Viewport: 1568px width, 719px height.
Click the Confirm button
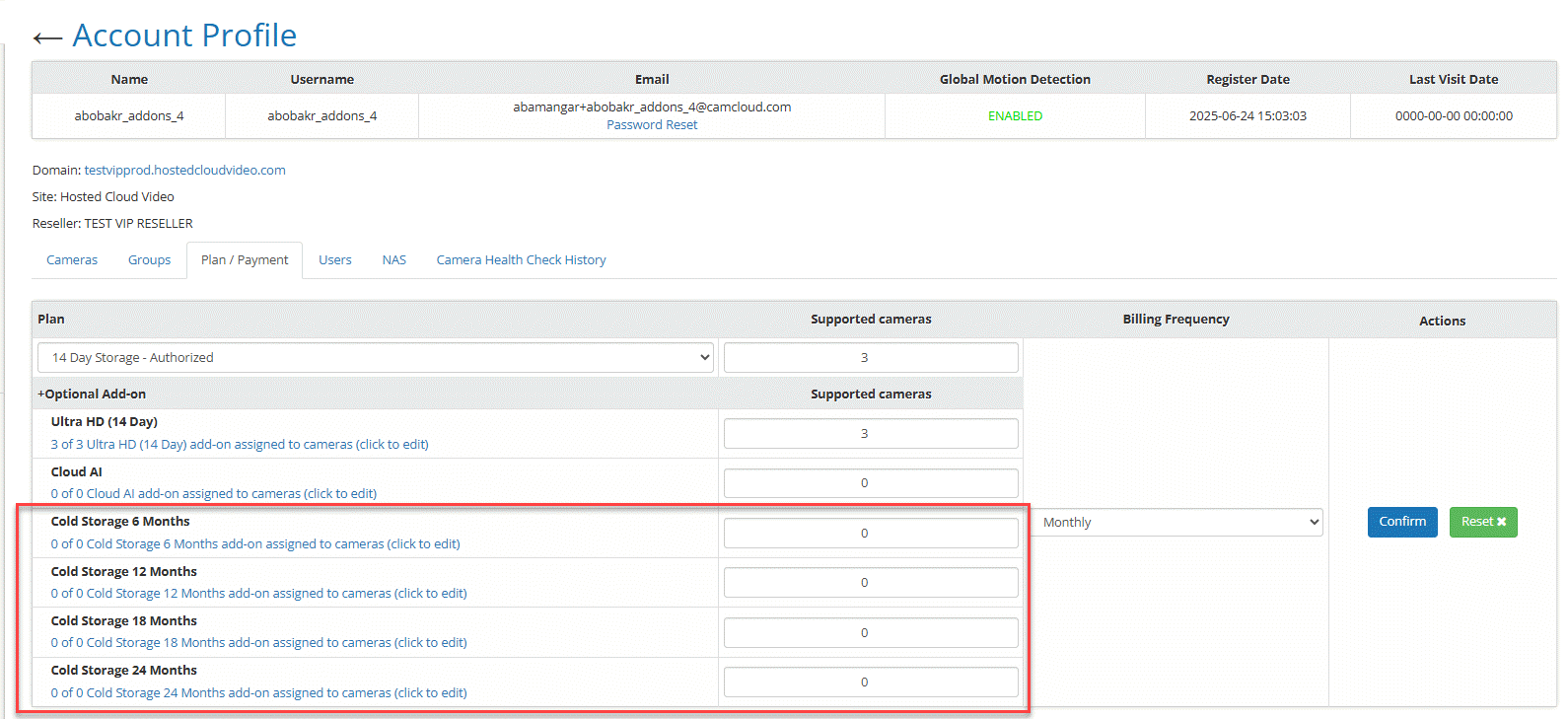point(1402,522)
